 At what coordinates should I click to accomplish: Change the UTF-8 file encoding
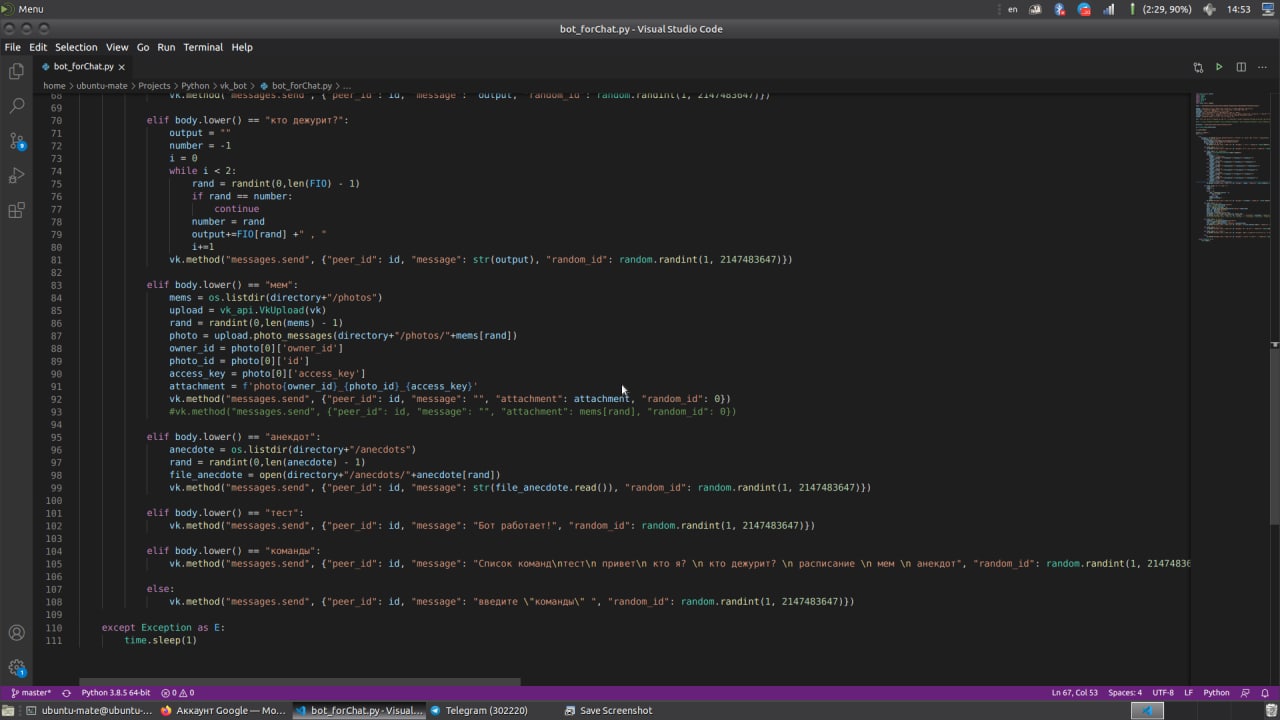pyautogui.click(x=1163, y=692)
